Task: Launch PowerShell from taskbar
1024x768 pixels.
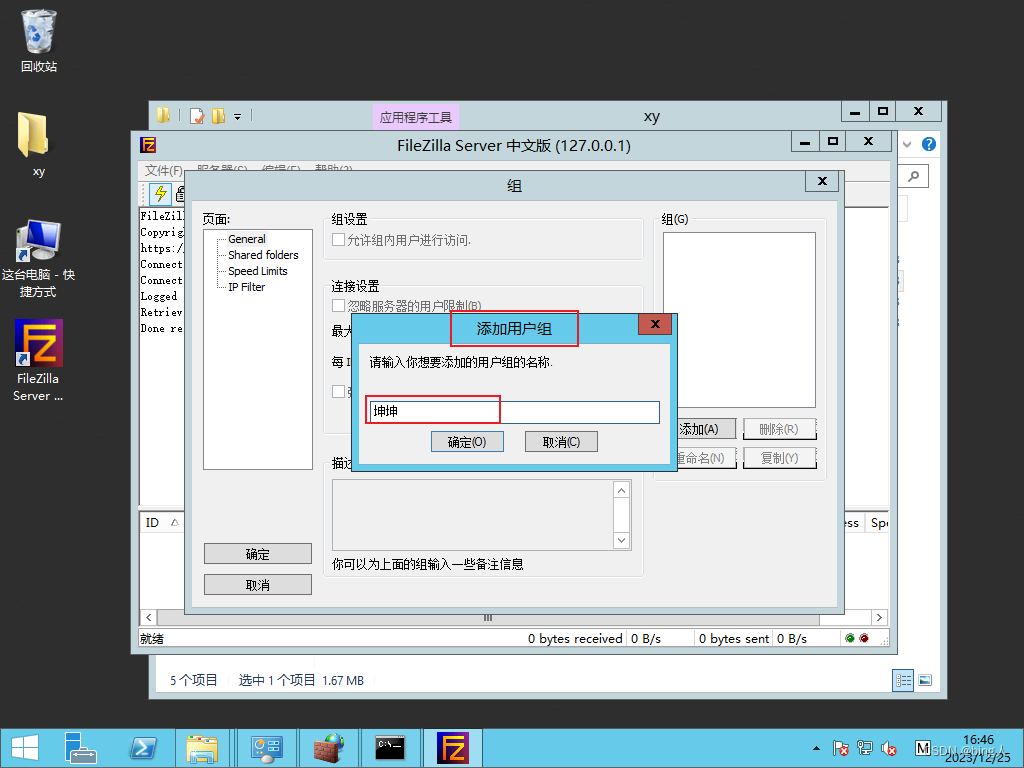Action: tap(142, 748)
